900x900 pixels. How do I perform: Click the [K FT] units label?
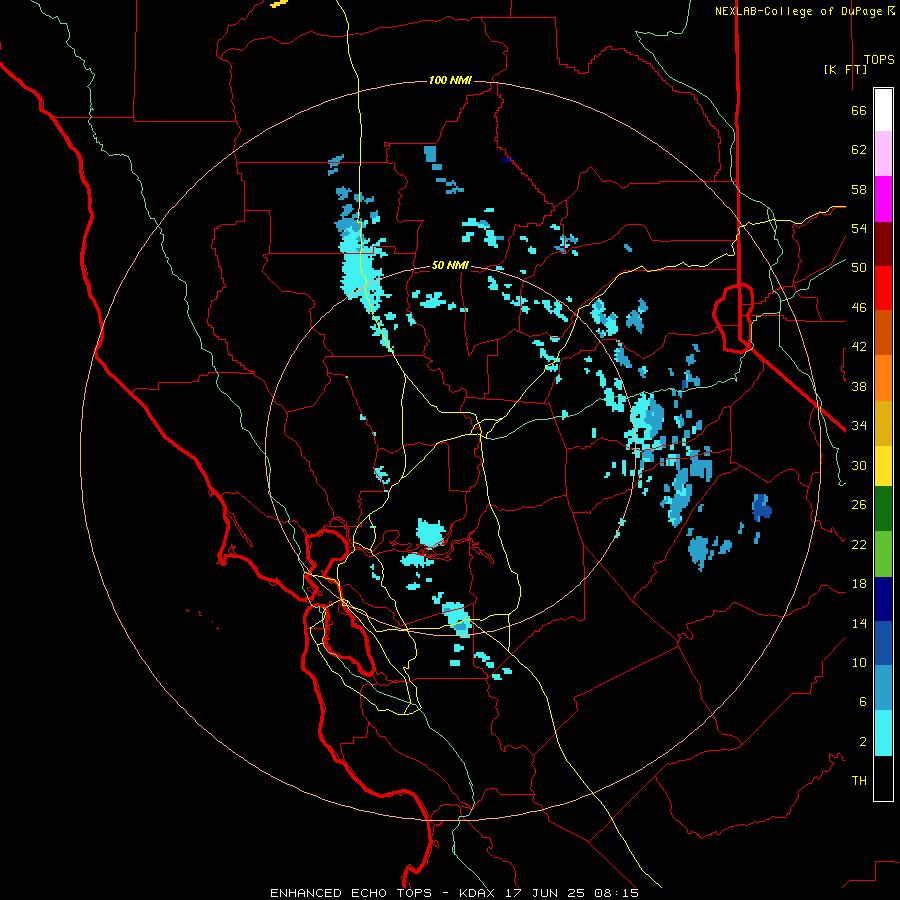tap(845, 69)
